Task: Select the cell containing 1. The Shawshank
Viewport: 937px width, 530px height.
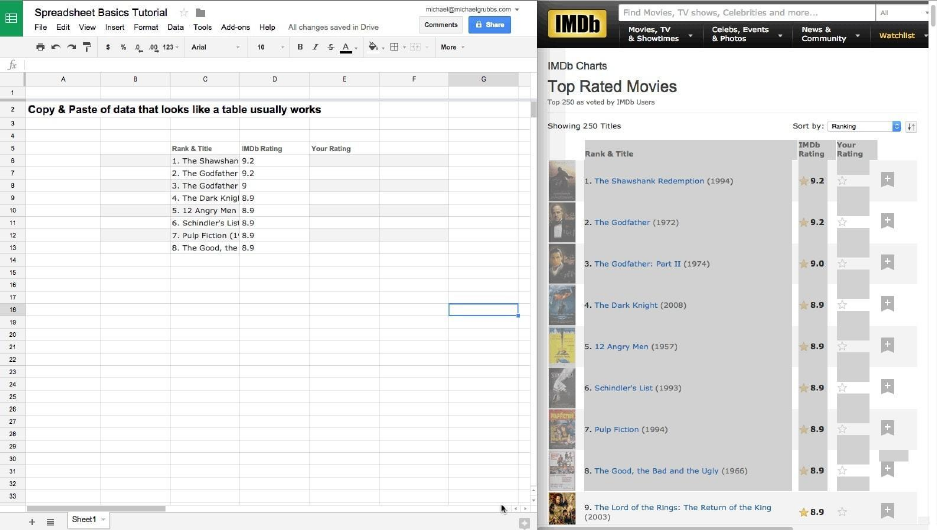Action: click(x=205, y=161)
